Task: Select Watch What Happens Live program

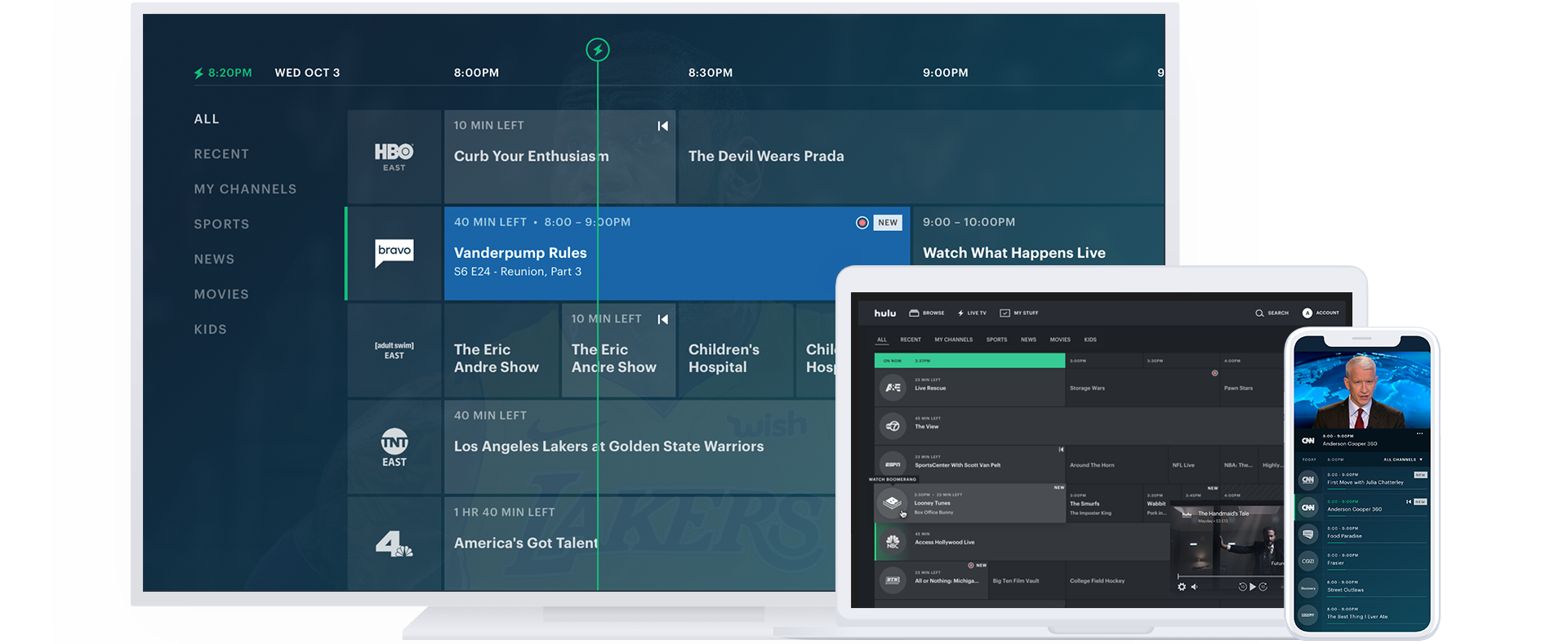Action: tap(1013, 253)
